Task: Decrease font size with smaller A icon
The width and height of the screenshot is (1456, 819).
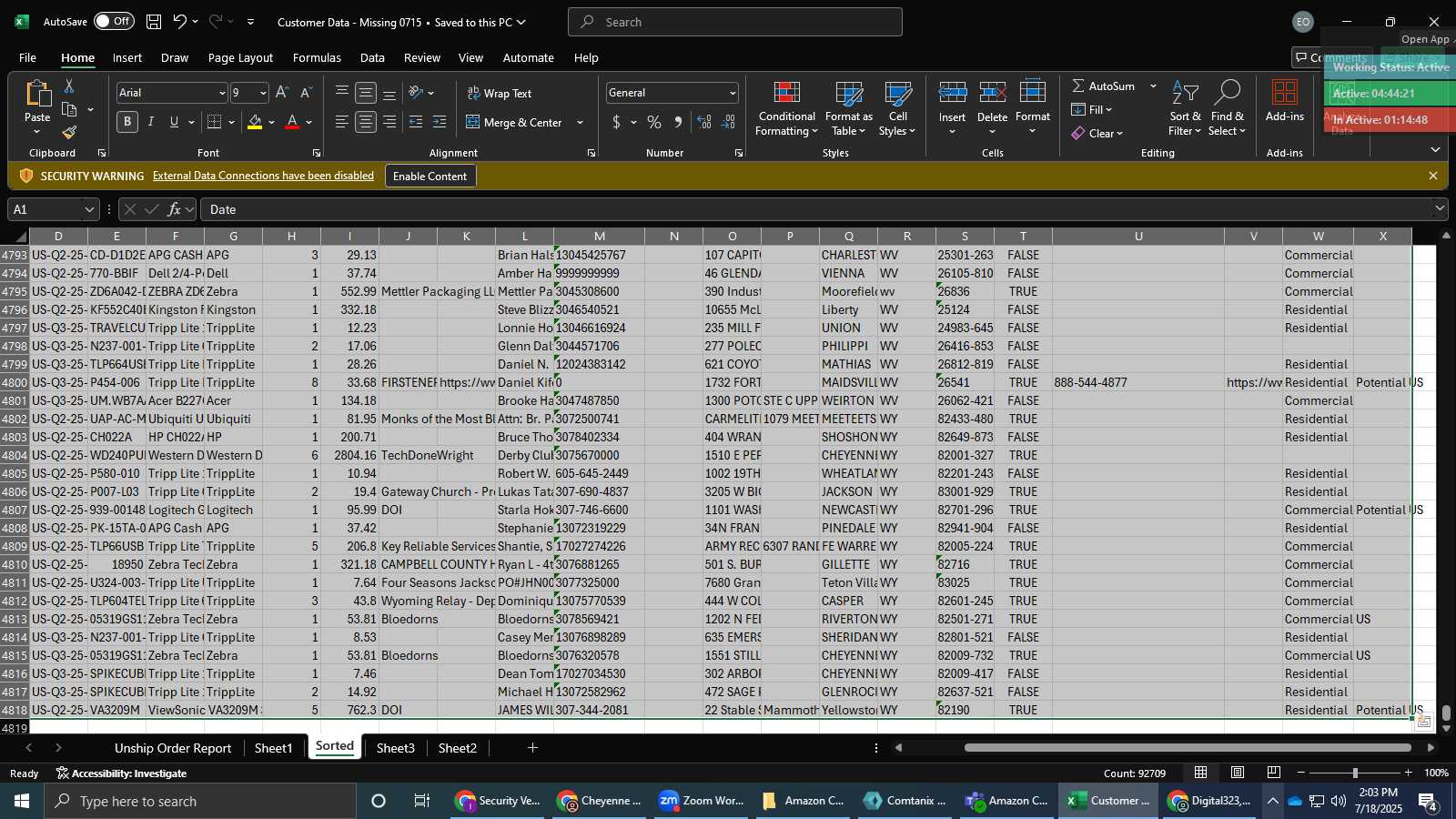Action: [x=306, y=93]
